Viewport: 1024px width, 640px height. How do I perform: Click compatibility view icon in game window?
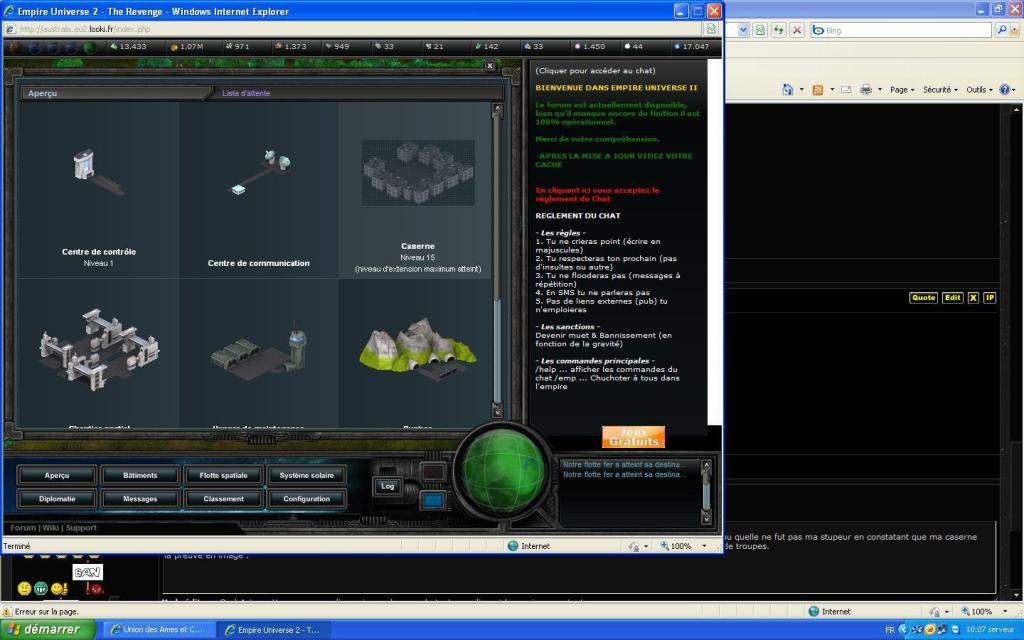711,29
